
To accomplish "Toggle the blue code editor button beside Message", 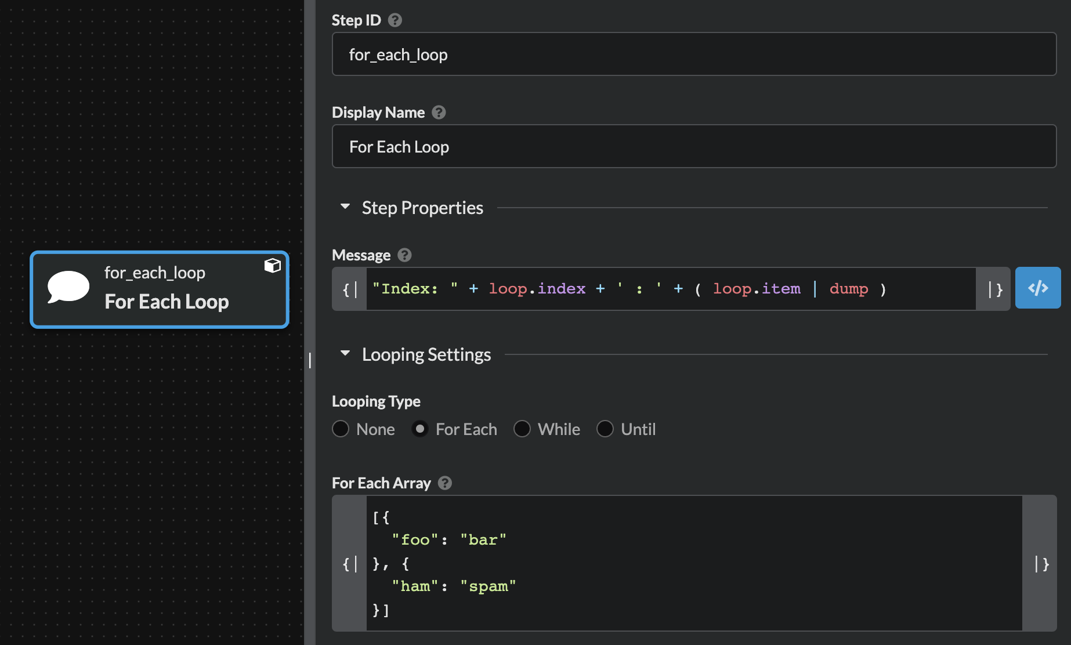I will 1038,288.
